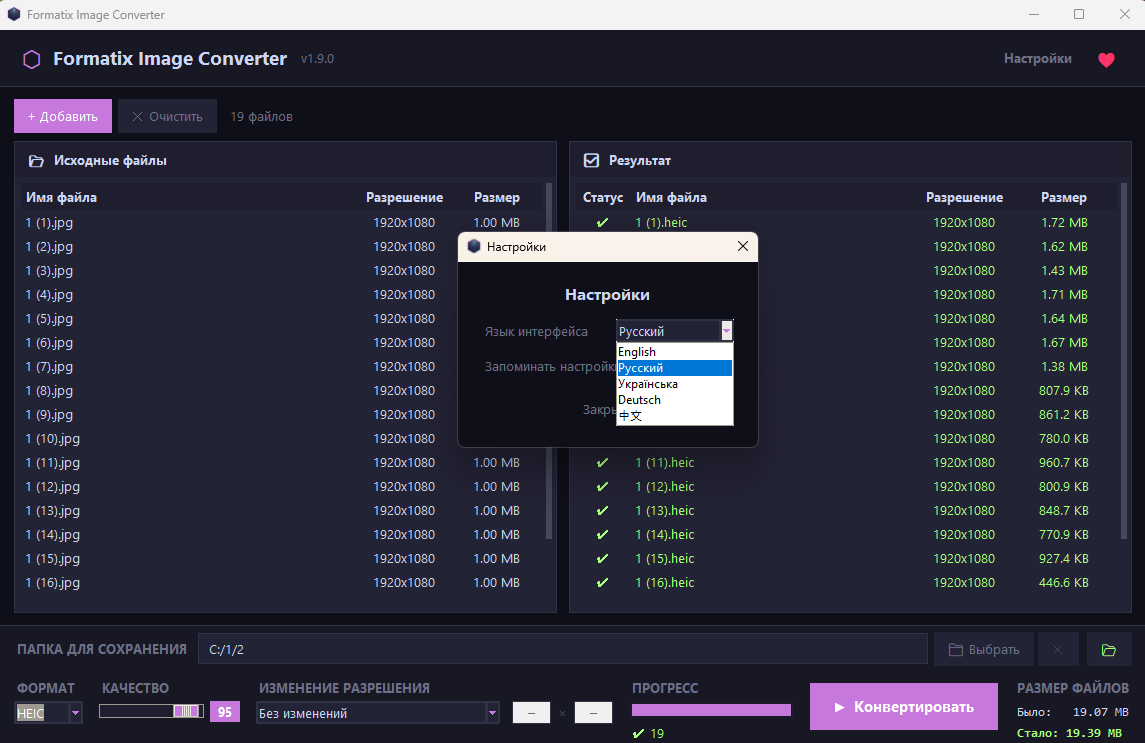Close the Настройки dialog
The width and height of the screenshot is (1145, 743).
point(743,246)
